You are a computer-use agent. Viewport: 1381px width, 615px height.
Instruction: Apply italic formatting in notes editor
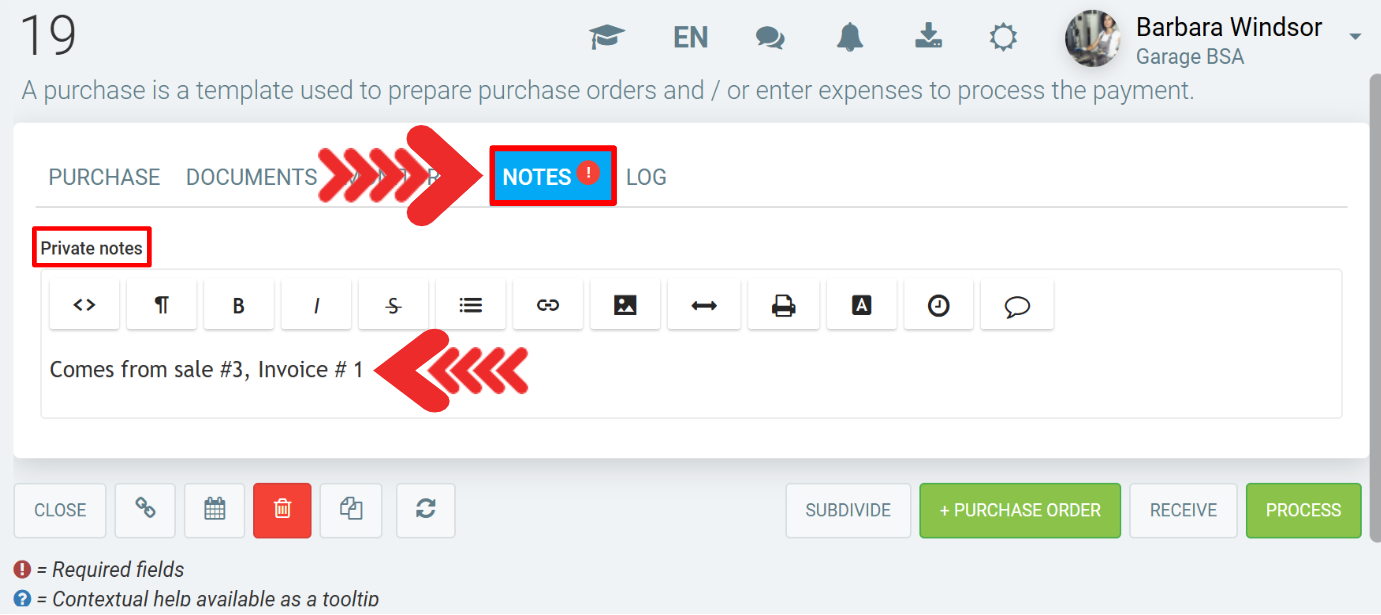pos(316,305)
